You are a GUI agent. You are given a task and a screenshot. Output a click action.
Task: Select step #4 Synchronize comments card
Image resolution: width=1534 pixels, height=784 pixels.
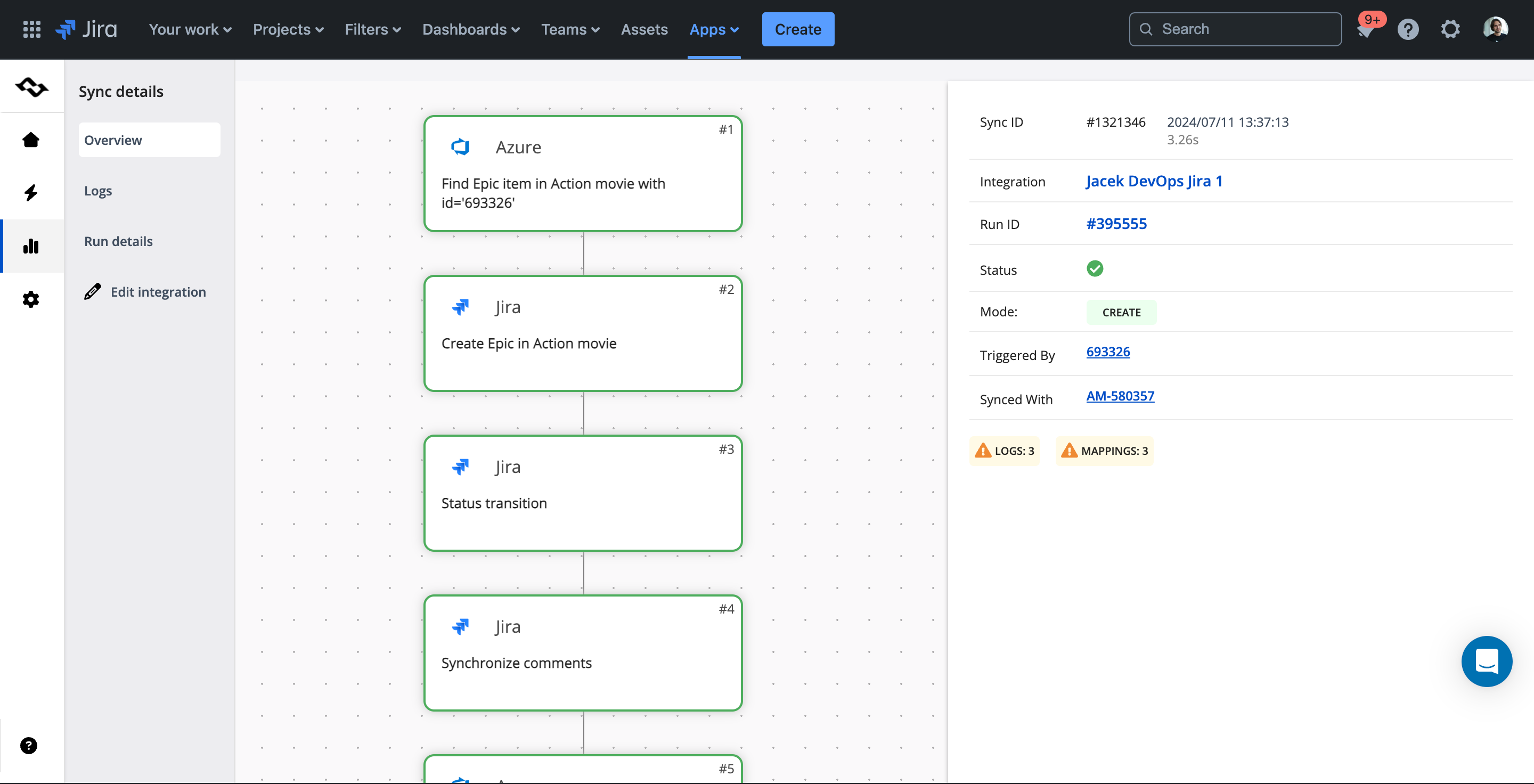[583, 653]
